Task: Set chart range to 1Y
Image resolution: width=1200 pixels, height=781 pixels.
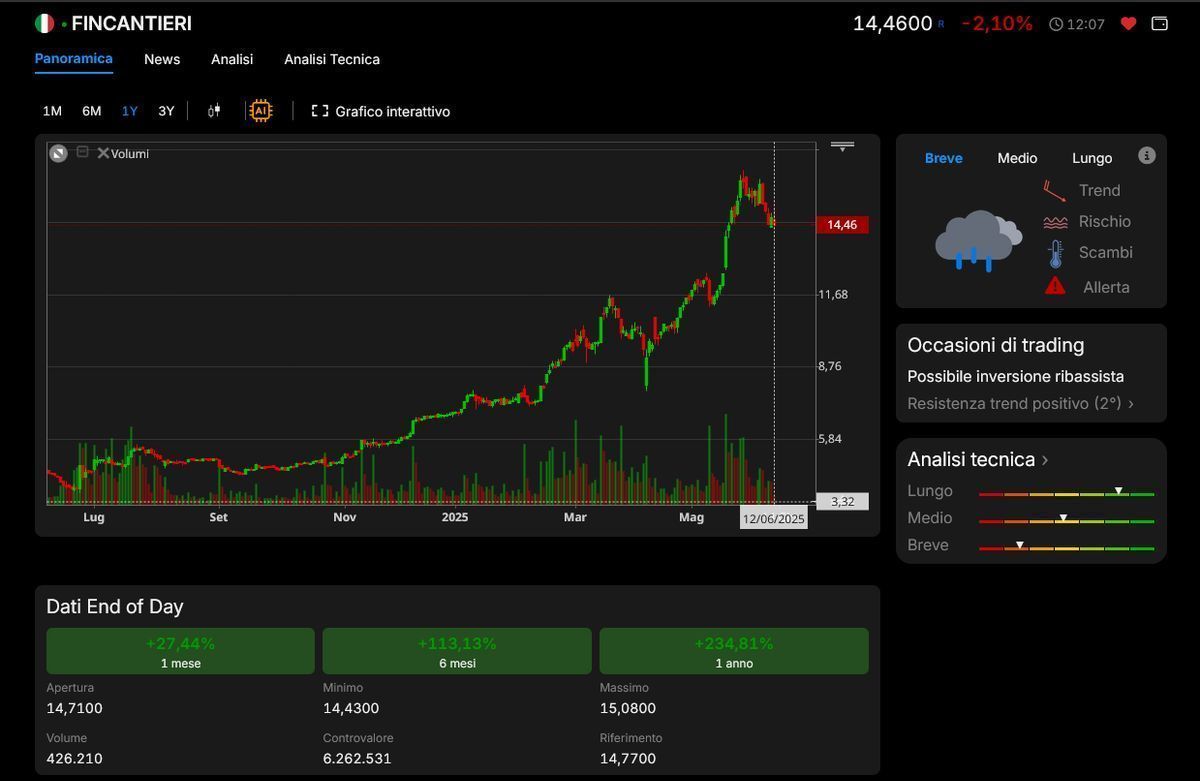Action: [130, 111]
